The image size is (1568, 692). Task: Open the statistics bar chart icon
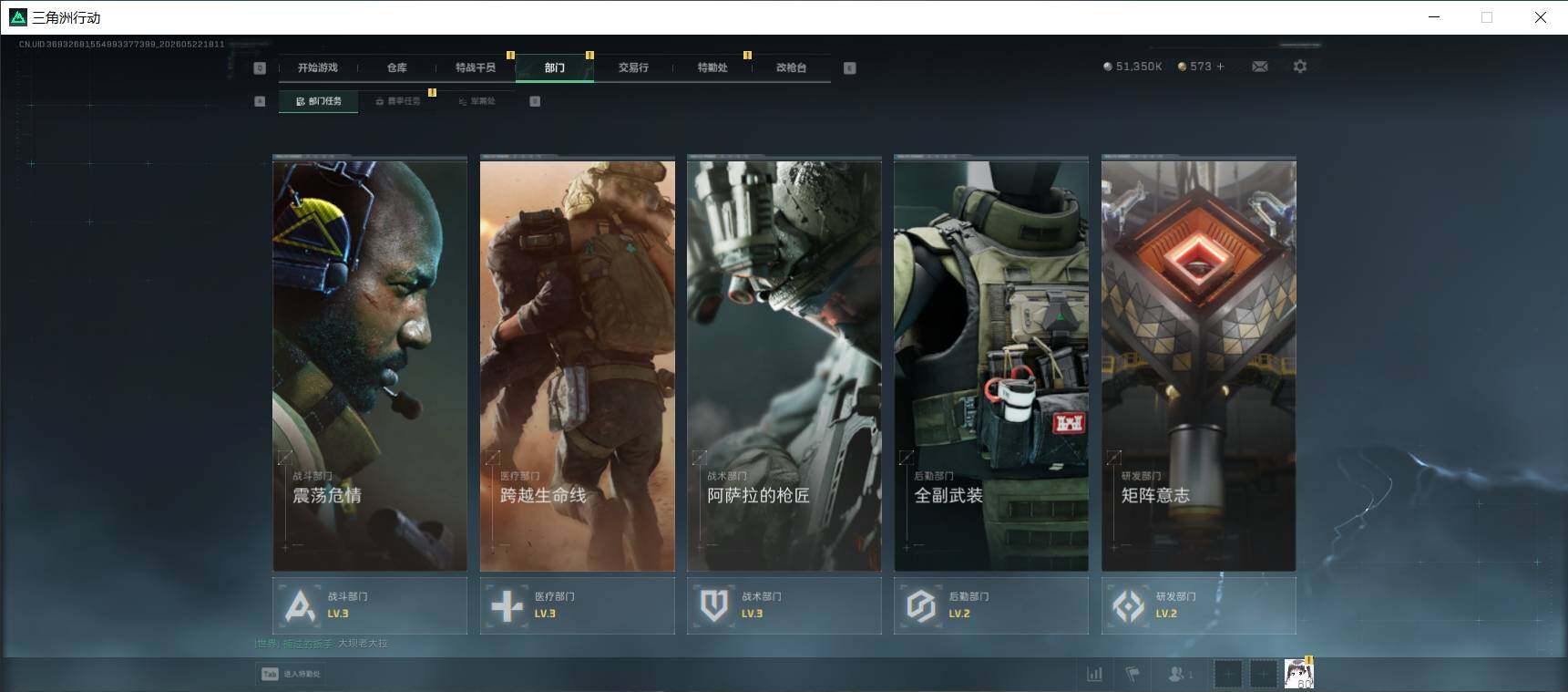pos(1095,674)
